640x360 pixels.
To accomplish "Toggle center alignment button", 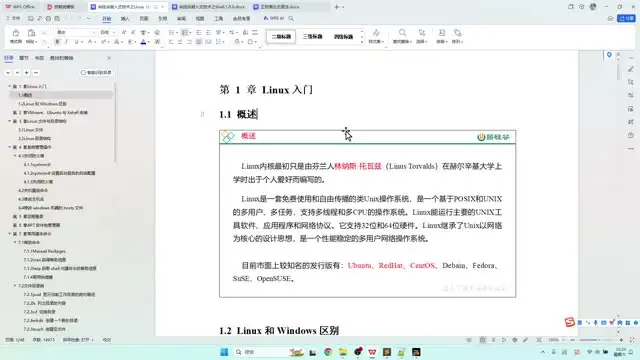I will (180, 42).
